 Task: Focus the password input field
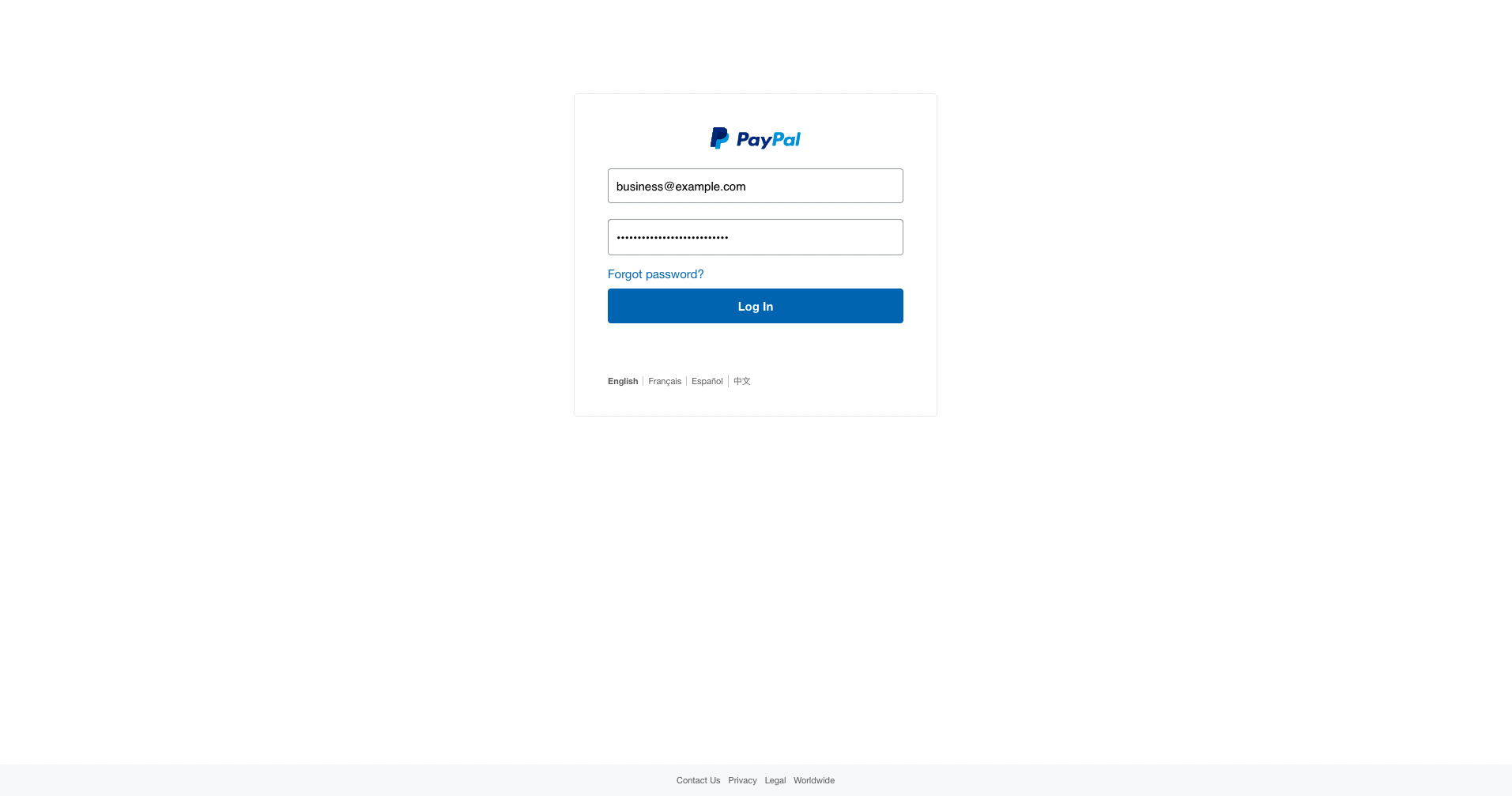755,237
